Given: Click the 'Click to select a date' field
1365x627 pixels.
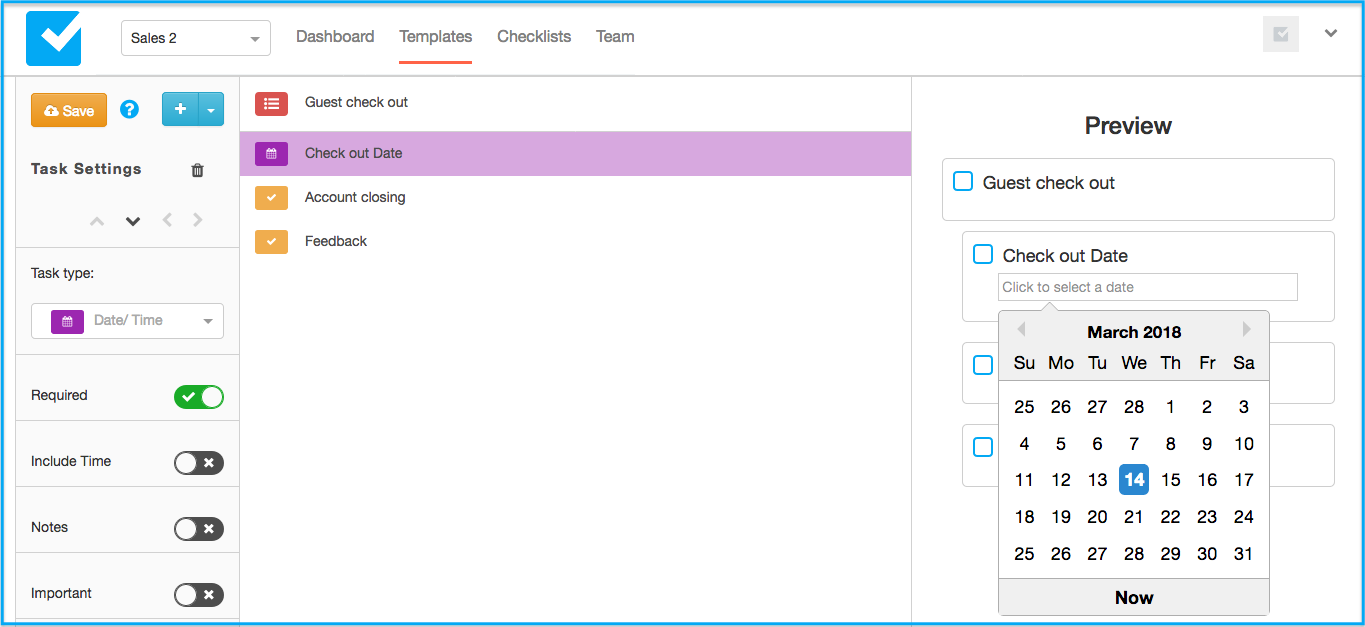Looking at the screenshot, I should (x=1147, y=287).
